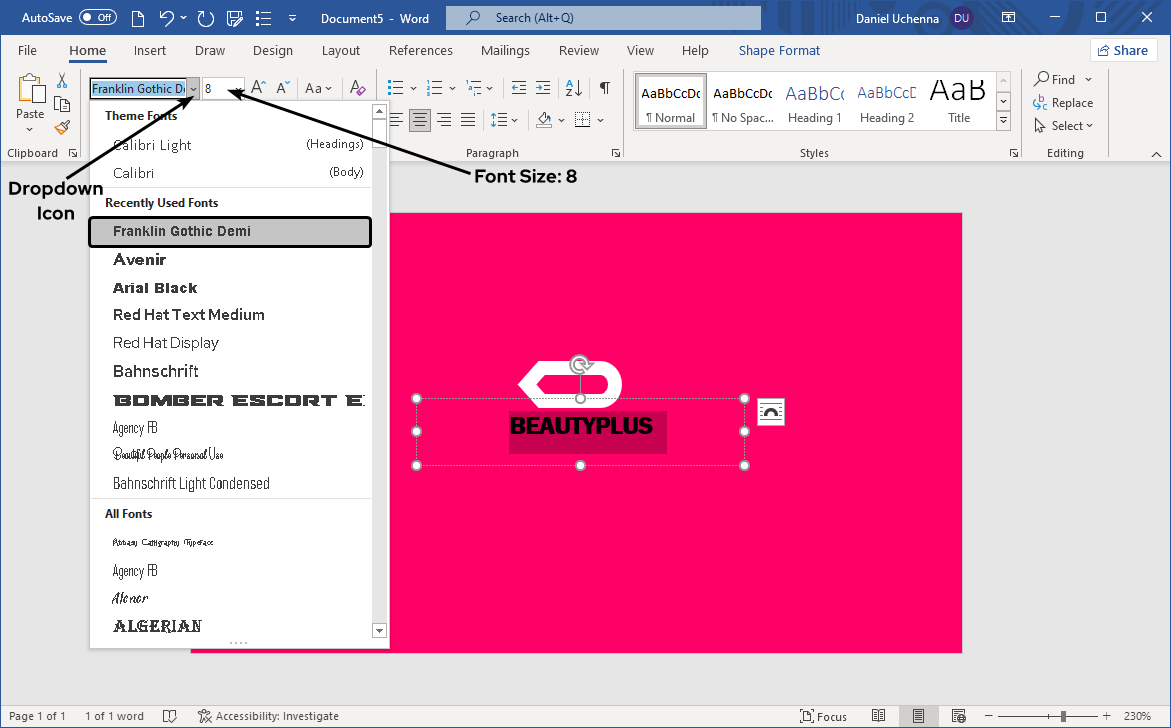Click the Sort A-Z icon
This screenshot has height=728, width=1171.
(x=574, y=88)
